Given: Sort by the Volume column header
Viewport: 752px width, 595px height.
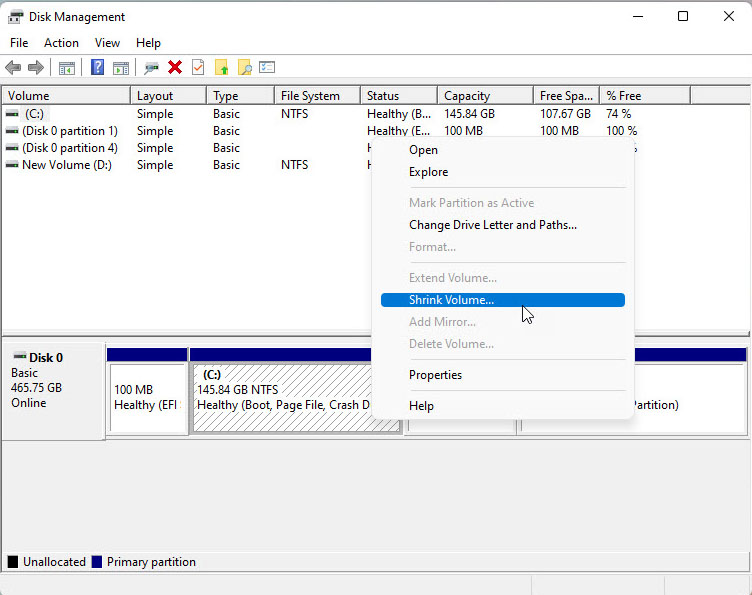Looking at the screenshot, I should pyautogui.click(x=66, y=96).
